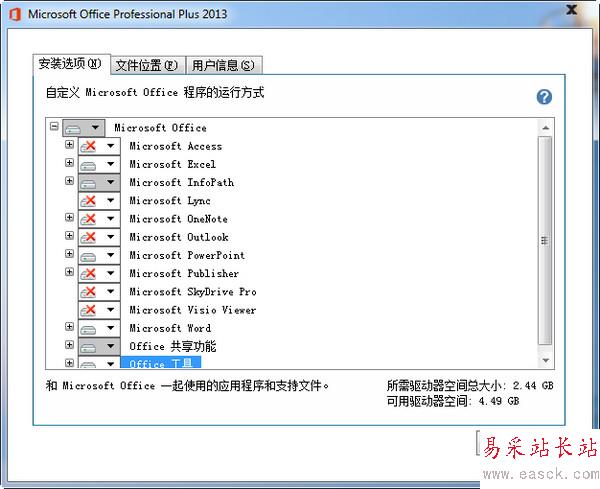The width and height of the screenshot is (600, 489).
Task: Open install-state dropdown for Microsoft Excel
Action: tap(99, 164)
